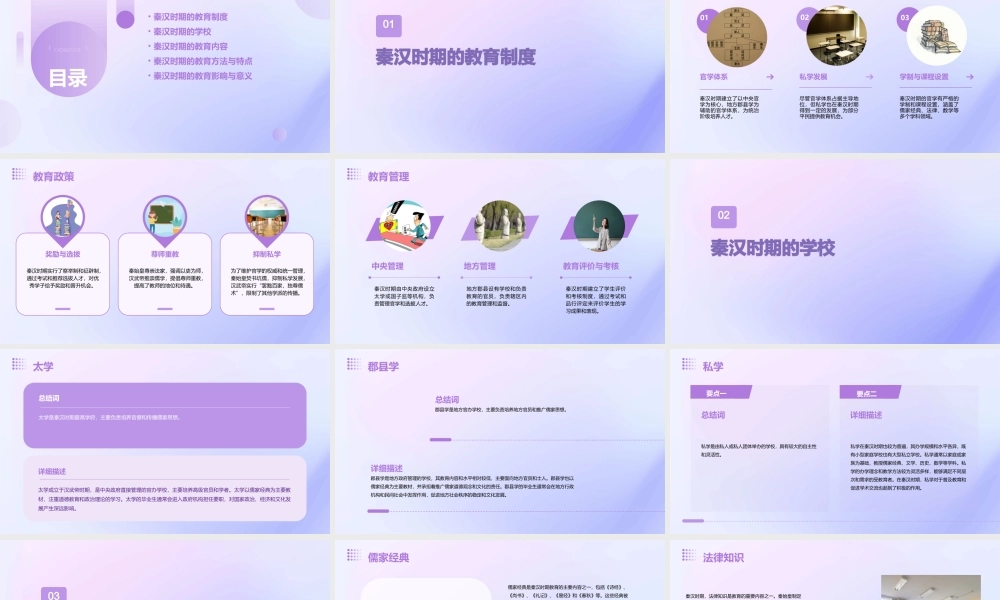
Task: Click the 详细描述 heading on the 郡县学 slide
Action: (386, 468)
